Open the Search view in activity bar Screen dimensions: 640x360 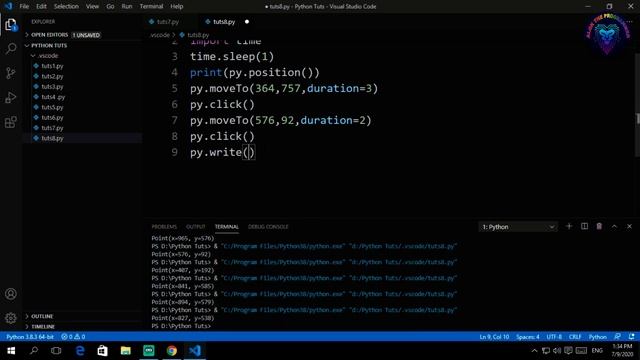tap(11, 49)
